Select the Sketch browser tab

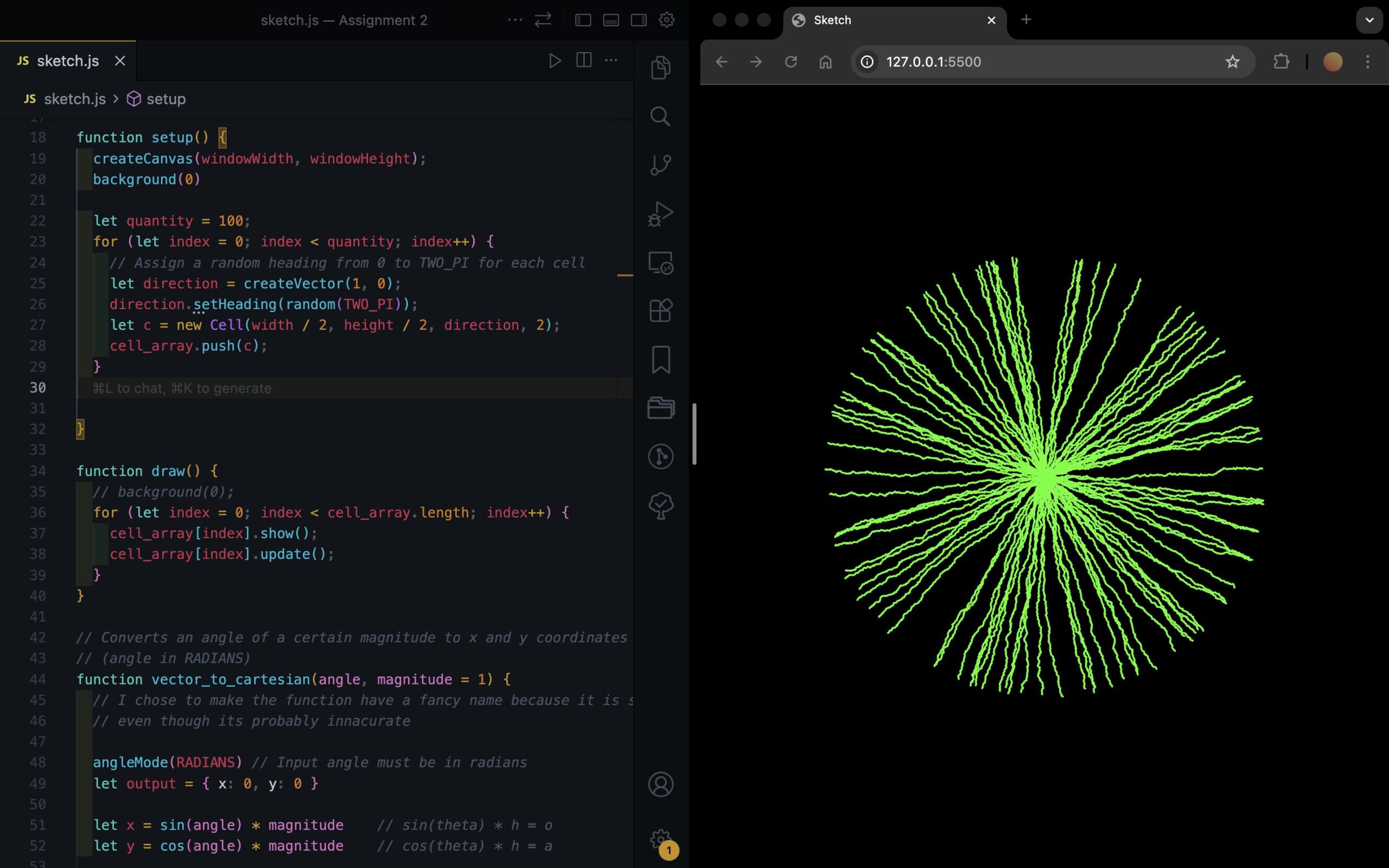tap(832, 20)
